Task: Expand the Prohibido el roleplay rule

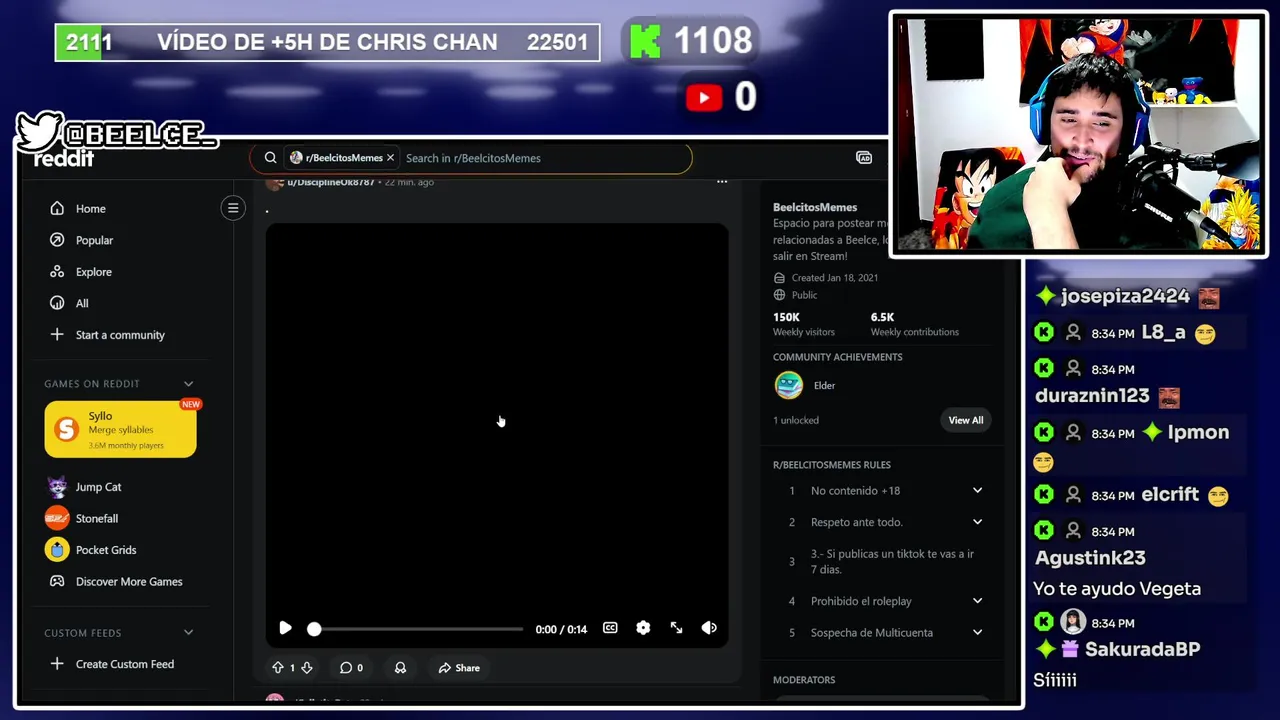Action: pos(883,601)
